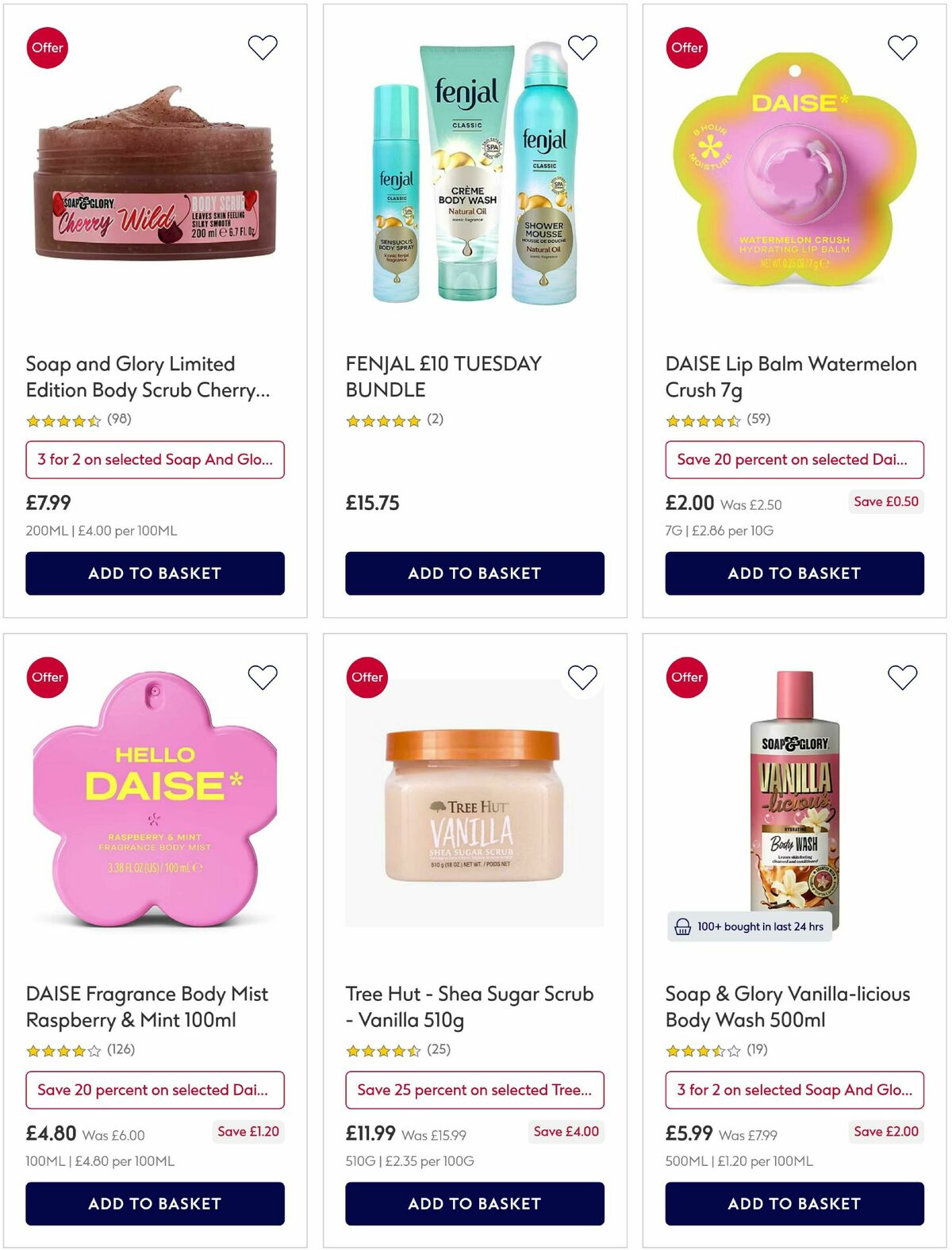The width and height of the screenshot is (952, 1250).
Task: Open the 126 reviews for DAISE body mist
Action: tap(121, 1049)
